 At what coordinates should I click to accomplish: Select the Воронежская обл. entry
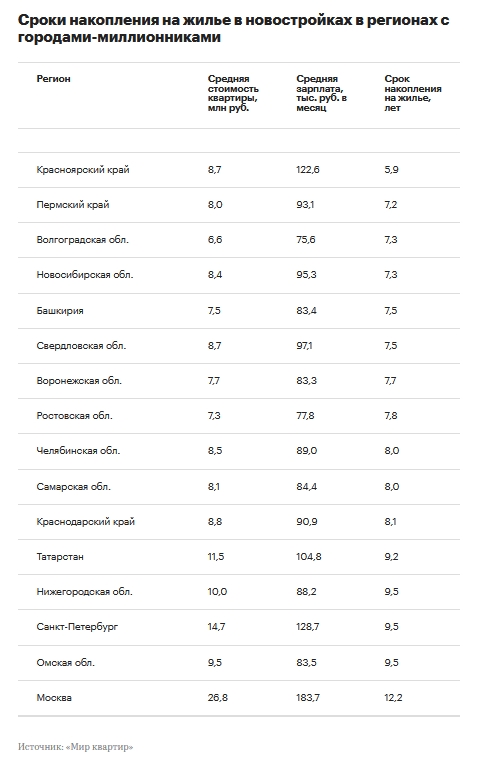(79, 381)
